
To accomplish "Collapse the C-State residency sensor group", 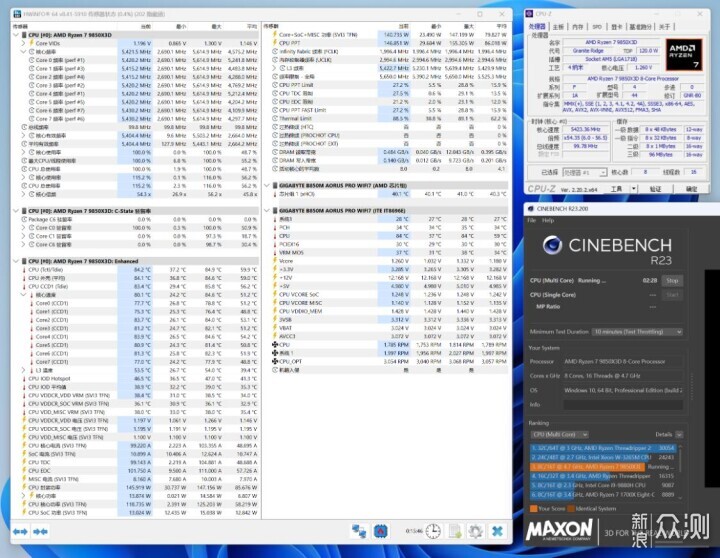I will coord(17,211).
